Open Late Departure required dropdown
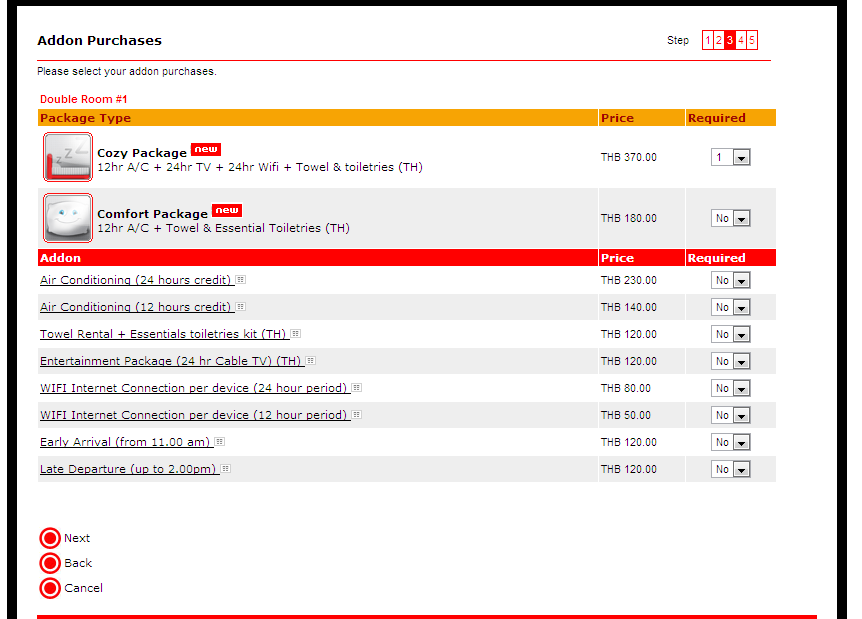862x619 pixels. click(x=731, y=469)
